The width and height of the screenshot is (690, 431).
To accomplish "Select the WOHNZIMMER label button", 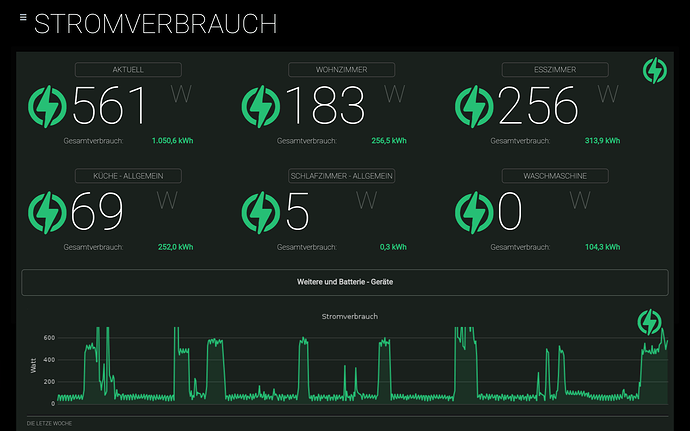I will [341, 70].
